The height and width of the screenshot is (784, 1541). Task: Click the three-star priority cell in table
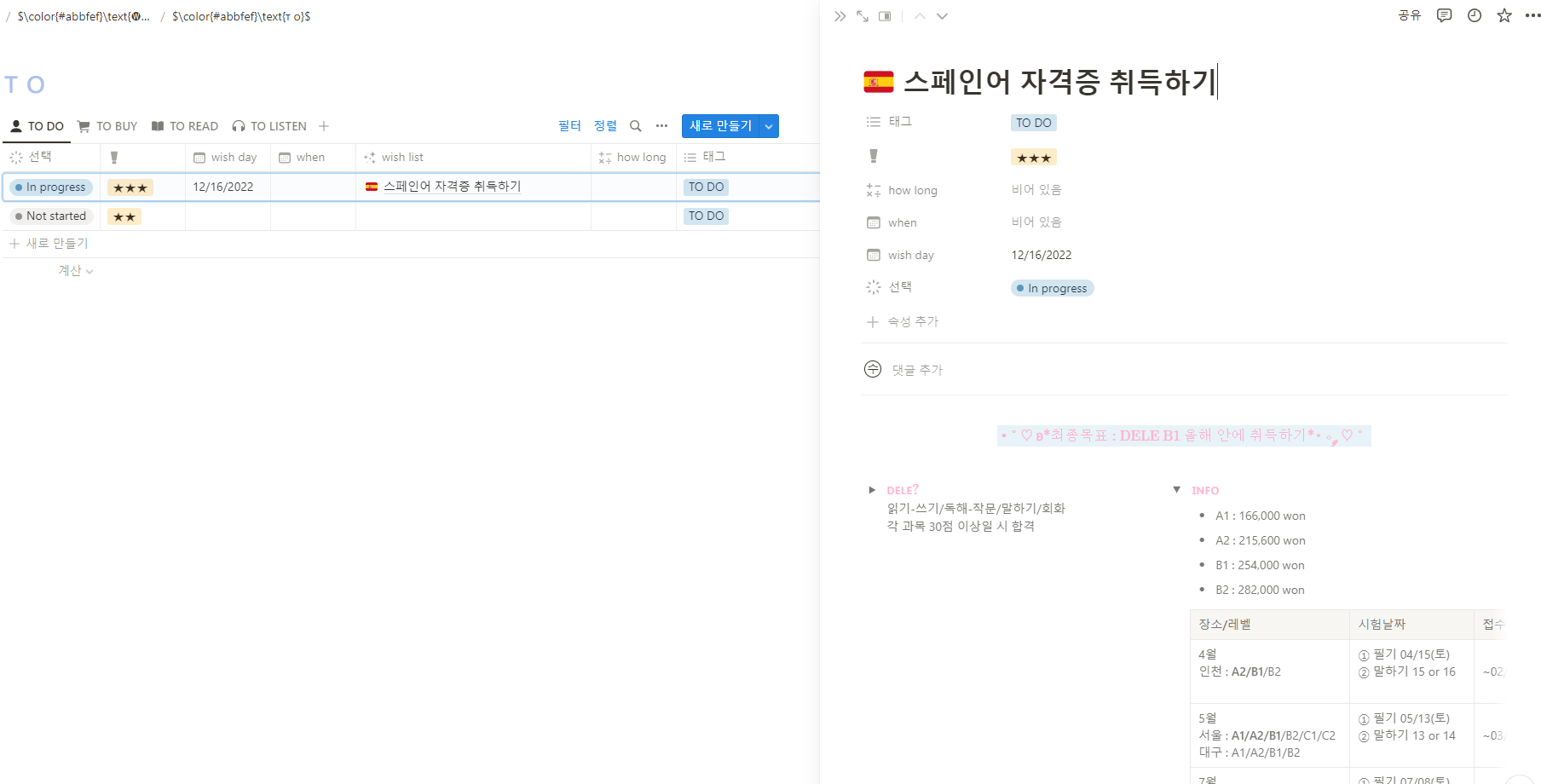tap(130, 188)
